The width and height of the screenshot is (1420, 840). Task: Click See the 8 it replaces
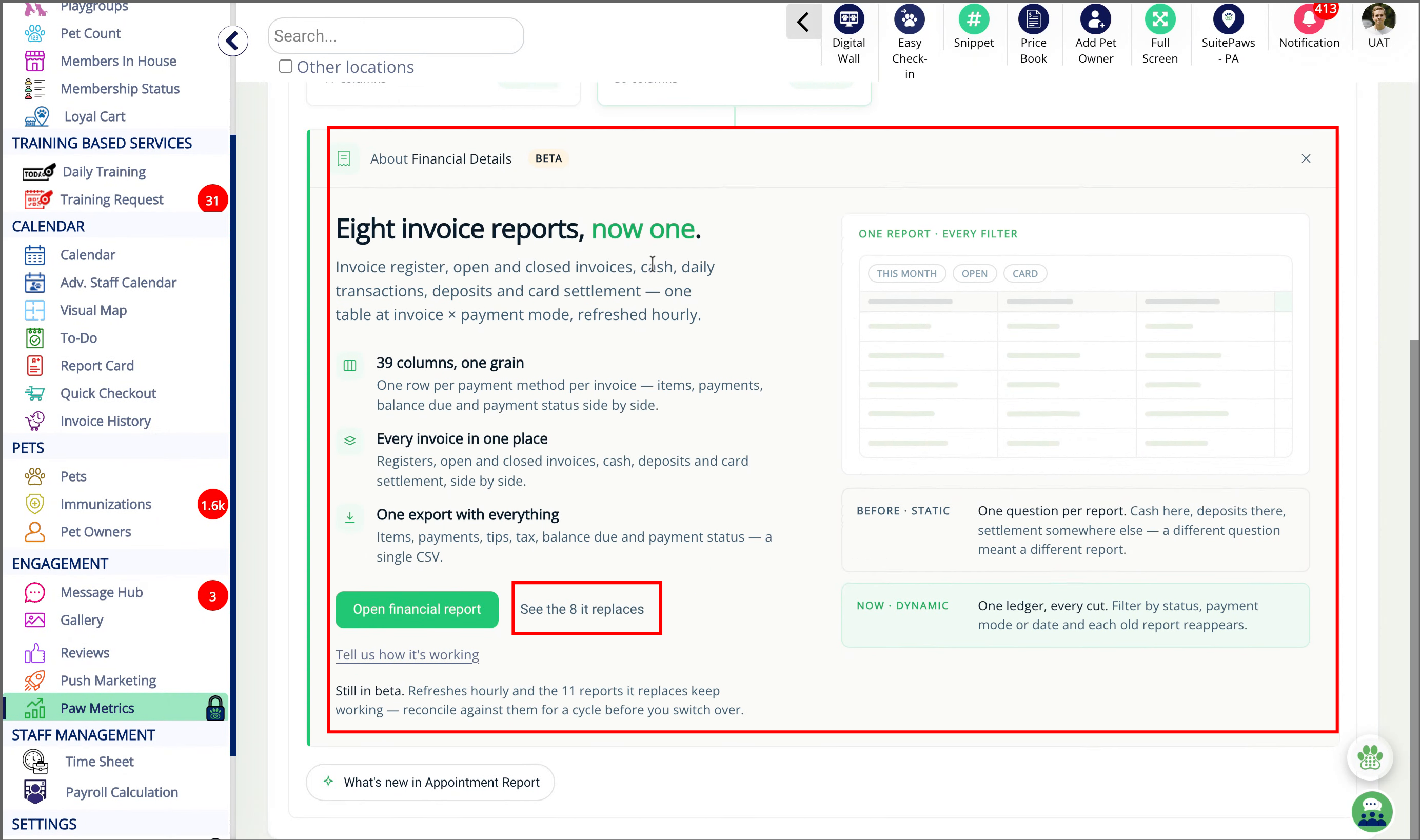(x=582, y=609)
